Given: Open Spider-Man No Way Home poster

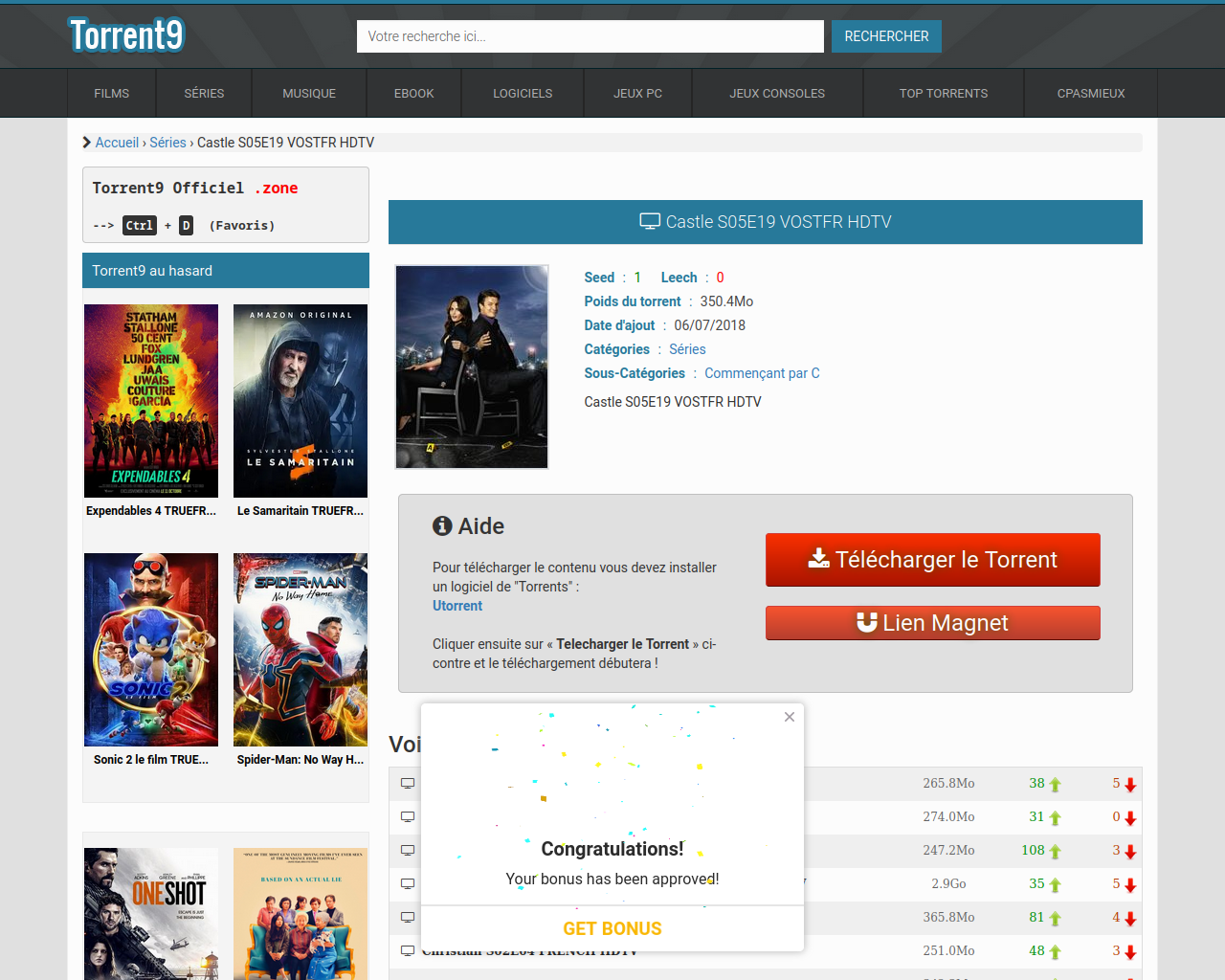Looking at the screenshot, I should click(x=301, y=650).
